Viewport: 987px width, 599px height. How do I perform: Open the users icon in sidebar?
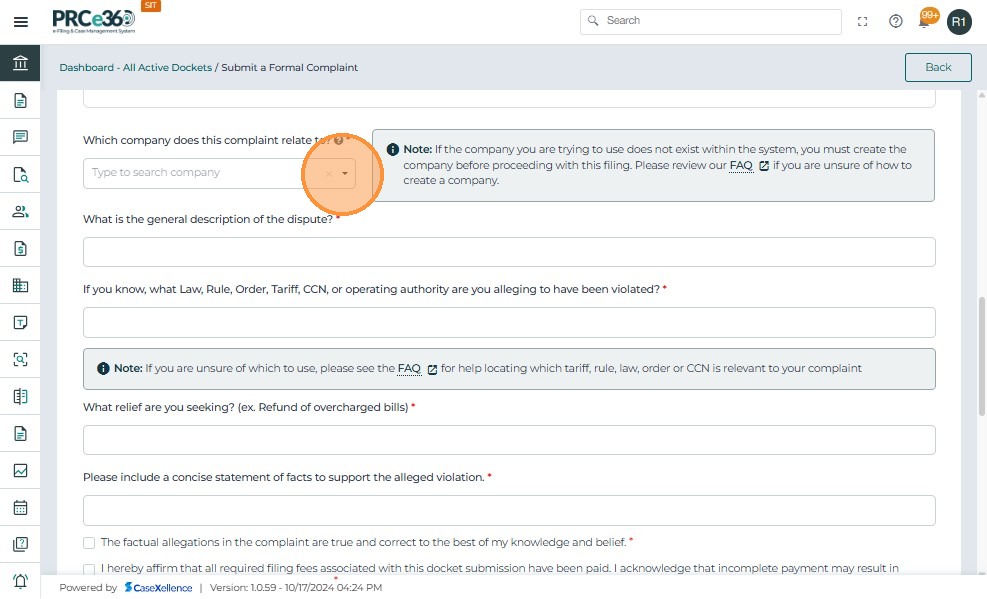20,211
